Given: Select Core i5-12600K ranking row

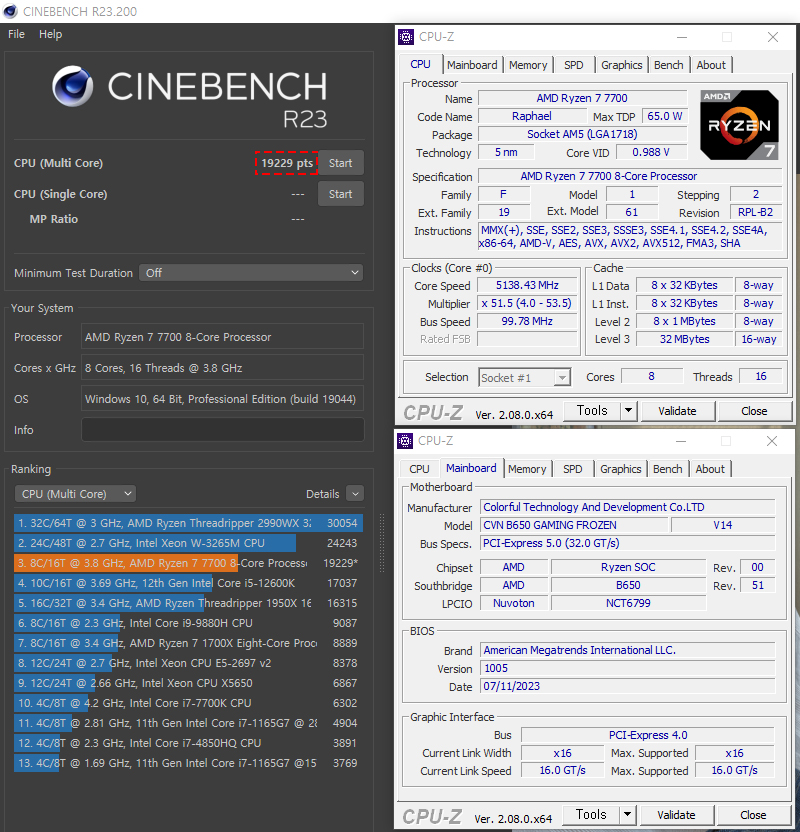Looking at the screenshot, I should [x=188, y=583].
